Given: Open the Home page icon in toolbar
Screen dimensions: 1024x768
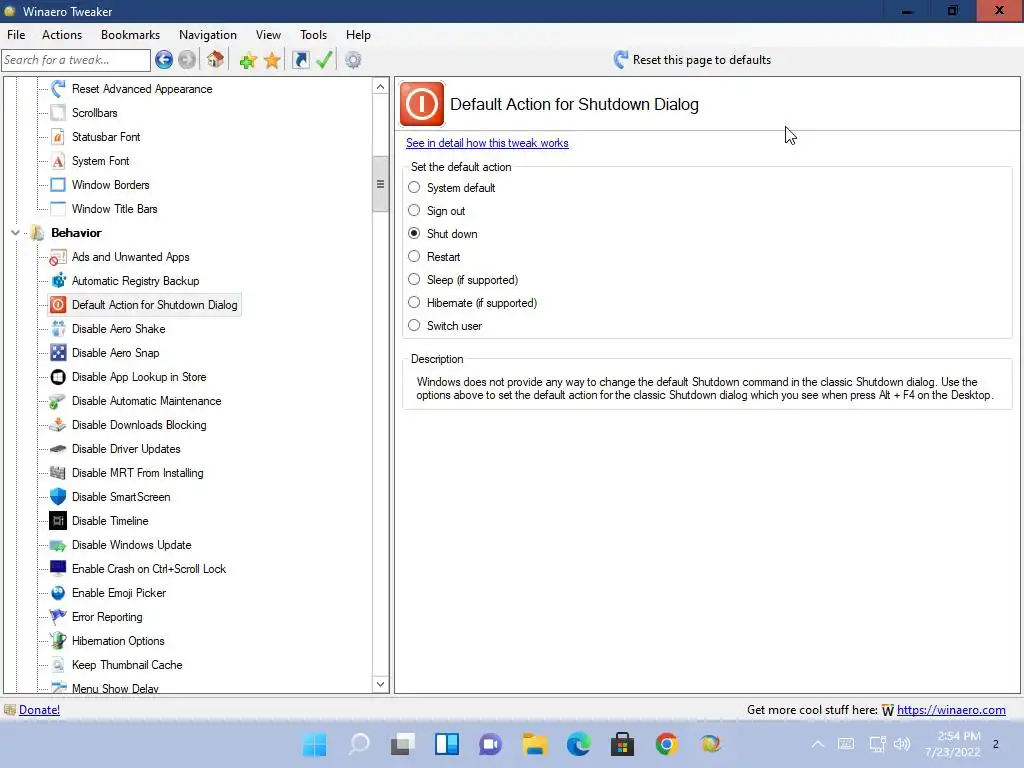Looking at the screenshot, I should [x=216, y=60].
